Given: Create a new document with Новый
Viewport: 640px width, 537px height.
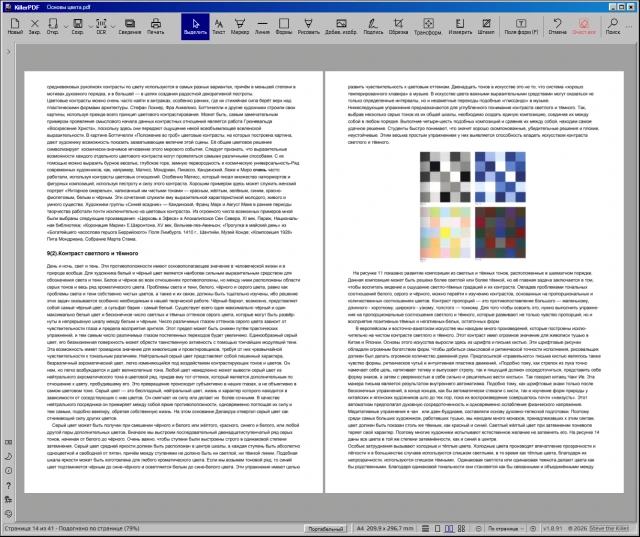Looking at the screenshot, I should click(15, 27).
